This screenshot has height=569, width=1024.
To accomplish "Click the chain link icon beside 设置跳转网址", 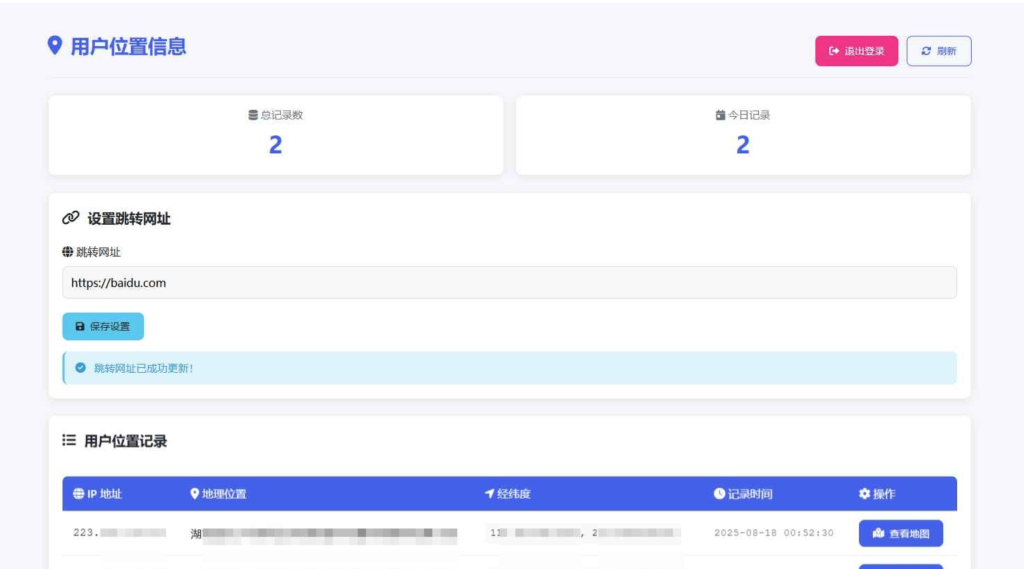I will coord(70,218).
